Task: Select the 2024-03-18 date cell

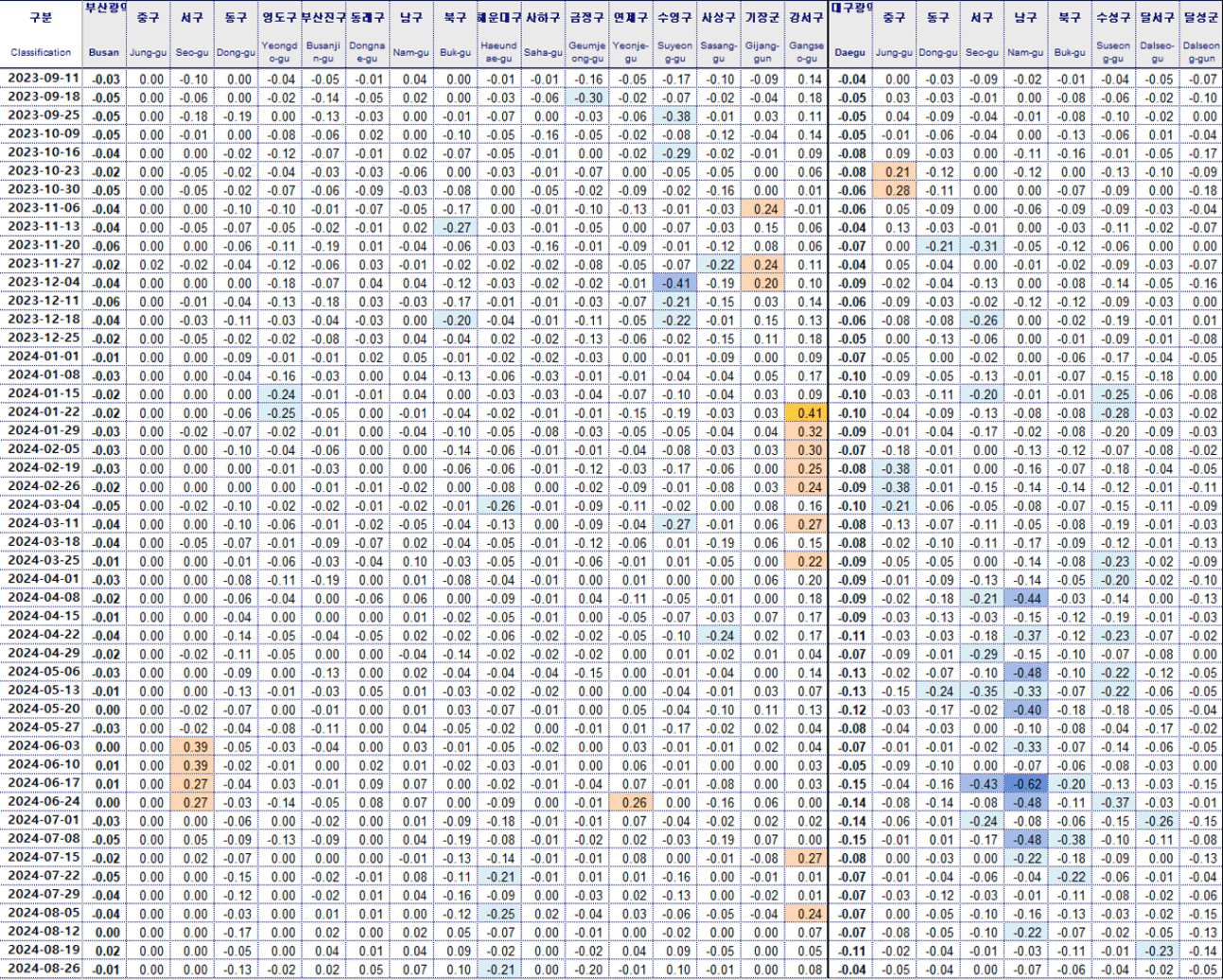Action: 42,543
